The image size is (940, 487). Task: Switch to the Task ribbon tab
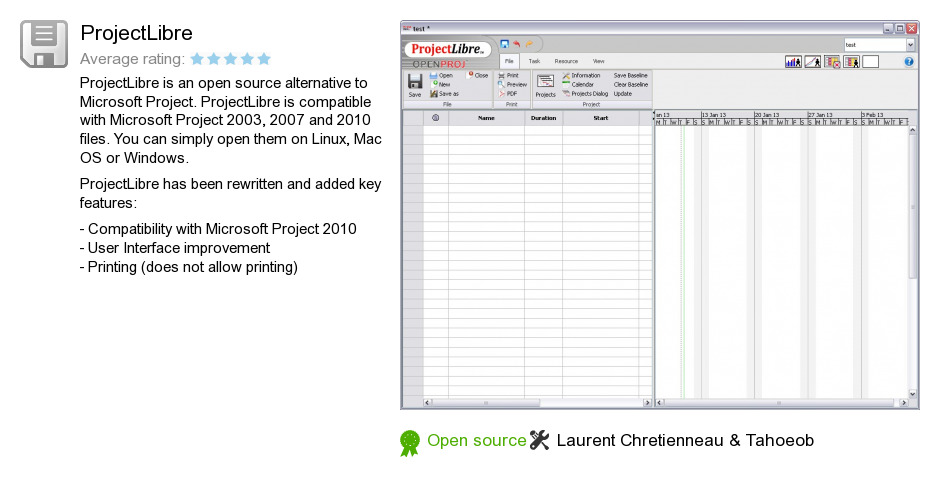click(x=534, y=61)
